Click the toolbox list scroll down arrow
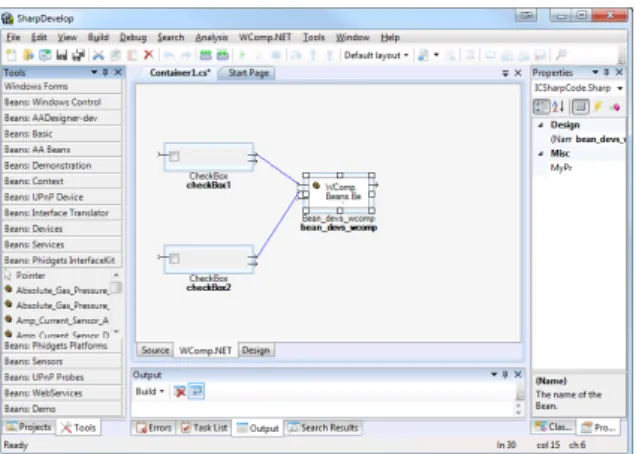The width and height of the screenshot is (636, 454). (116, 332)
